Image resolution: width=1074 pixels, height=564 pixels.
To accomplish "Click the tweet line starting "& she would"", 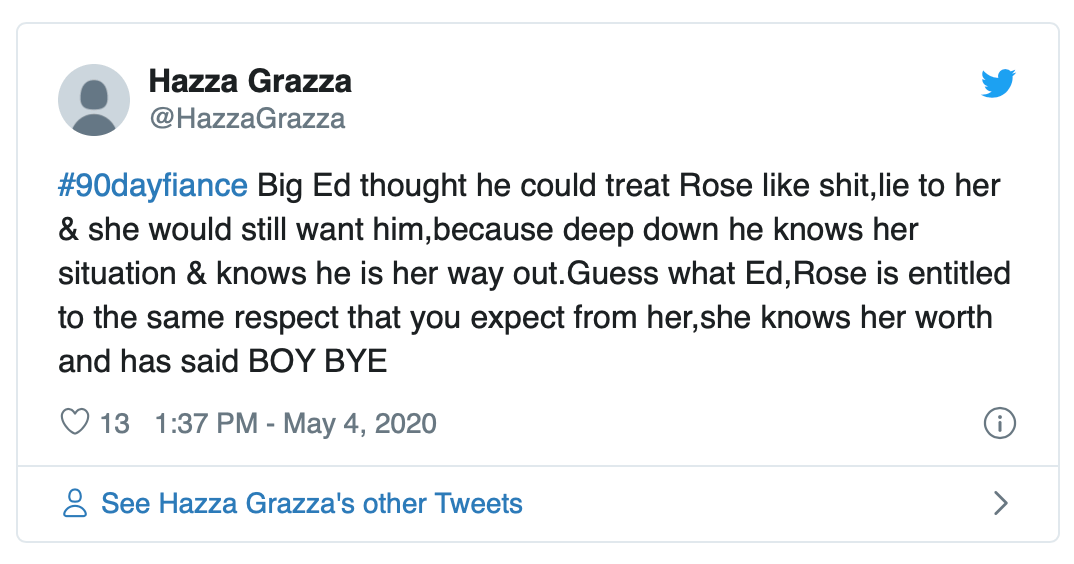I will click(x=487, y=230).
